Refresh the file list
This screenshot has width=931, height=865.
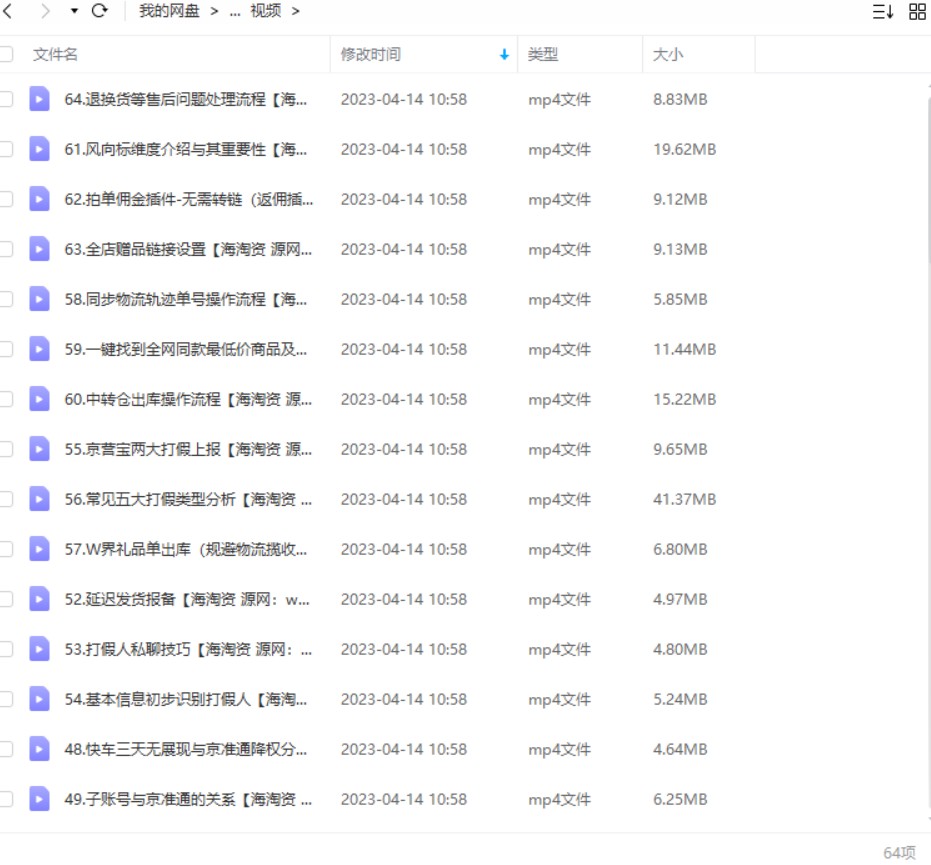[x=100, y=11]
